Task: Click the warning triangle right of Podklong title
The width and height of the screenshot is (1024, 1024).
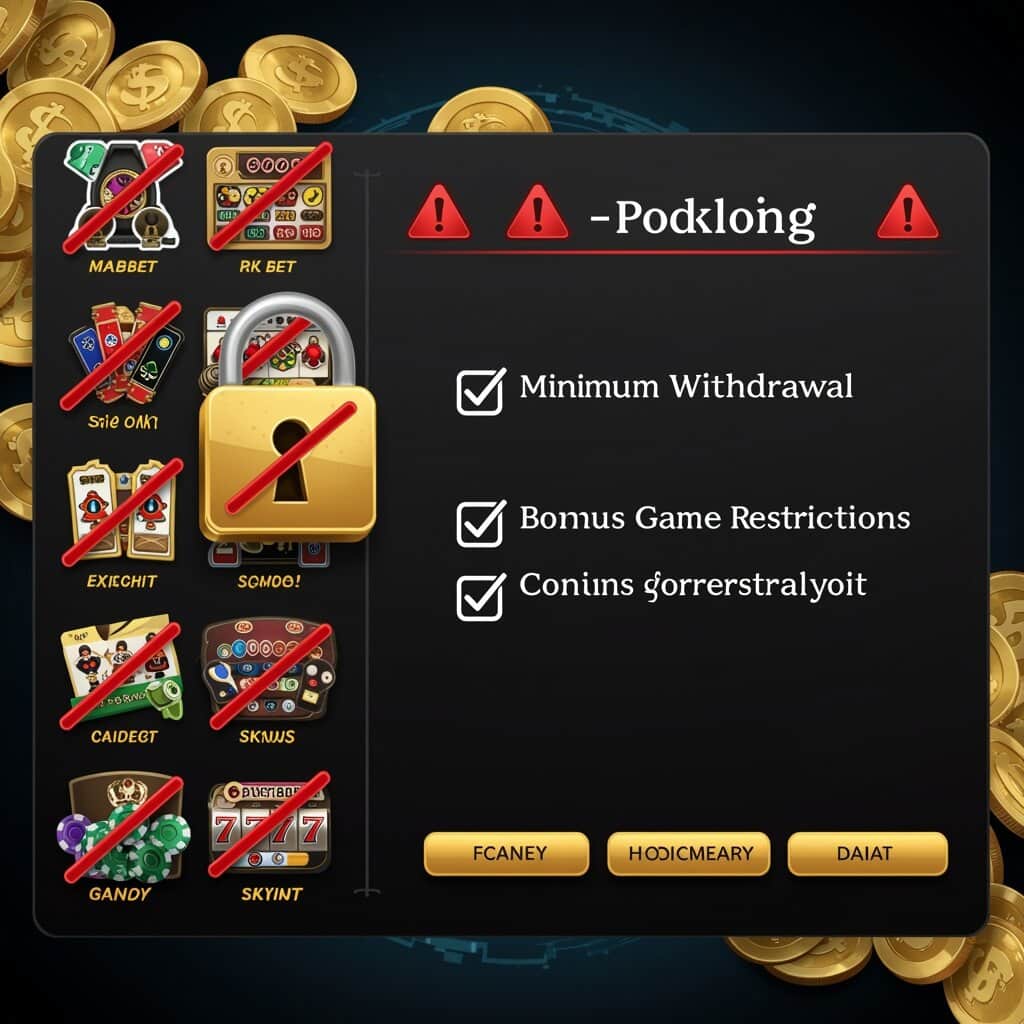Action: 908,213
